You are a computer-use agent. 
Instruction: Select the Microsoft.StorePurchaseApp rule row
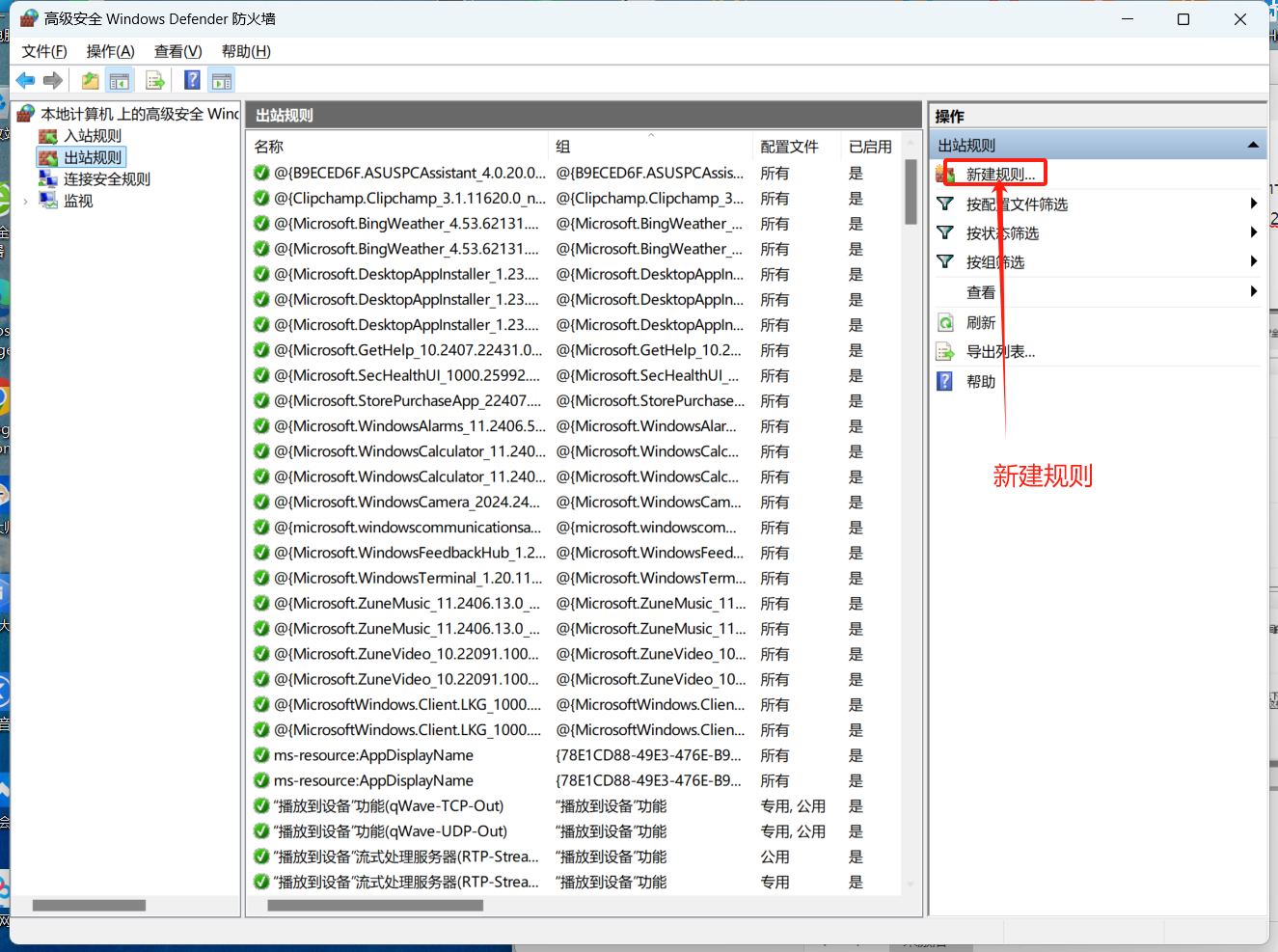click(574, 400)
